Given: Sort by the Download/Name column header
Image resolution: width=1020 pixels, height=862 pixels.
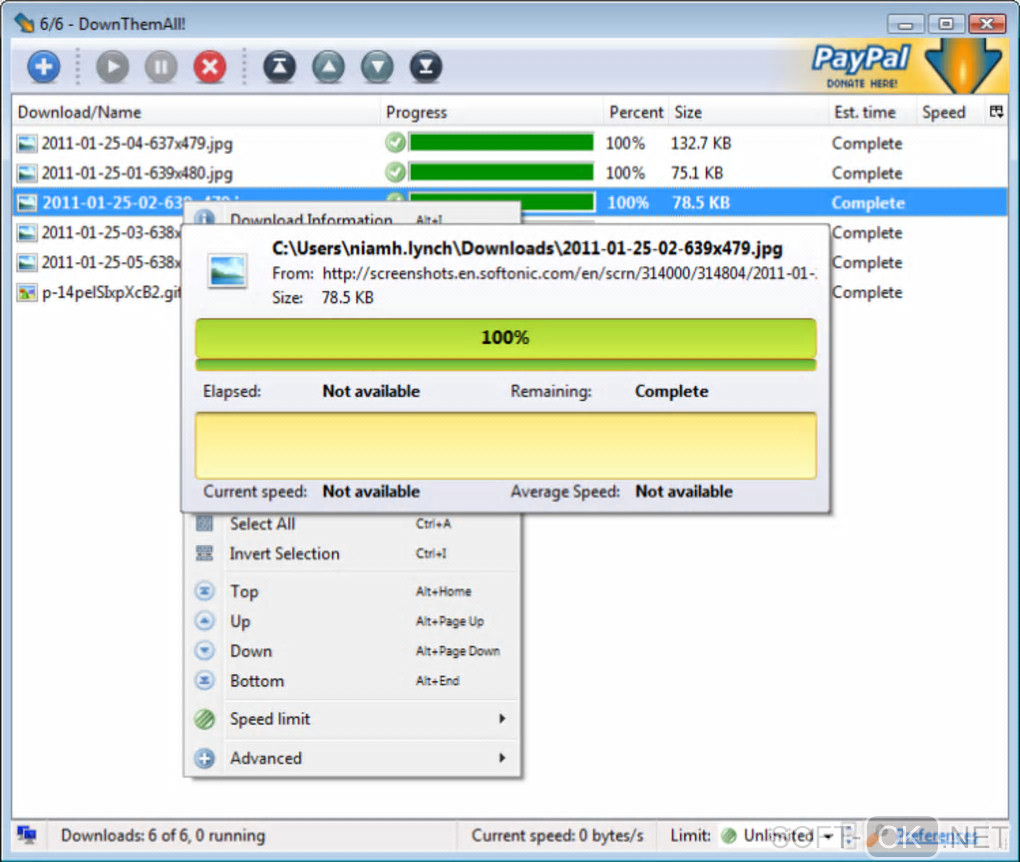Looking at the screenshot, I should 196,112.
